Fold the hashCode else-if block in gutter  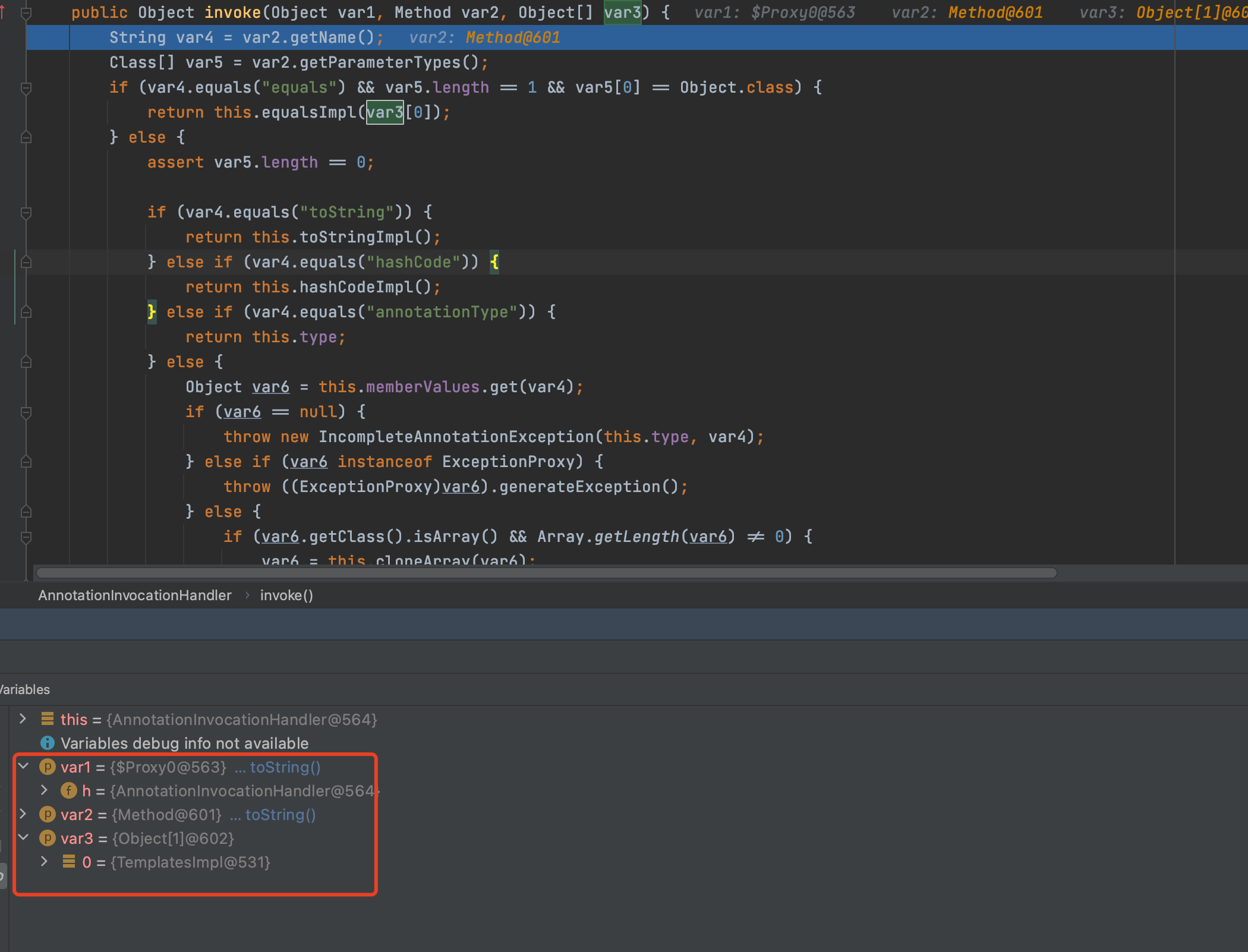(x=26, y=262)
